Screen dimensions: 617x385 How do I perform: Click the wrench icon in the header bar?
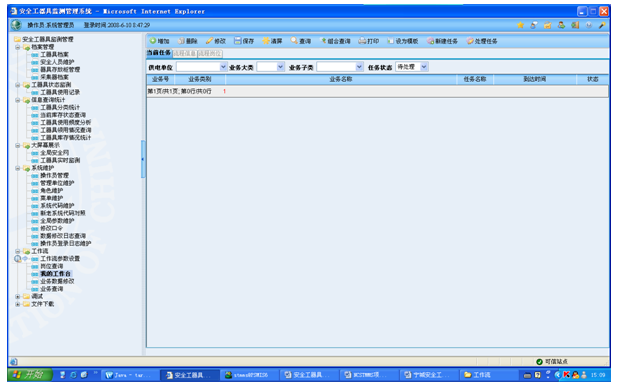tap(602, 25)
